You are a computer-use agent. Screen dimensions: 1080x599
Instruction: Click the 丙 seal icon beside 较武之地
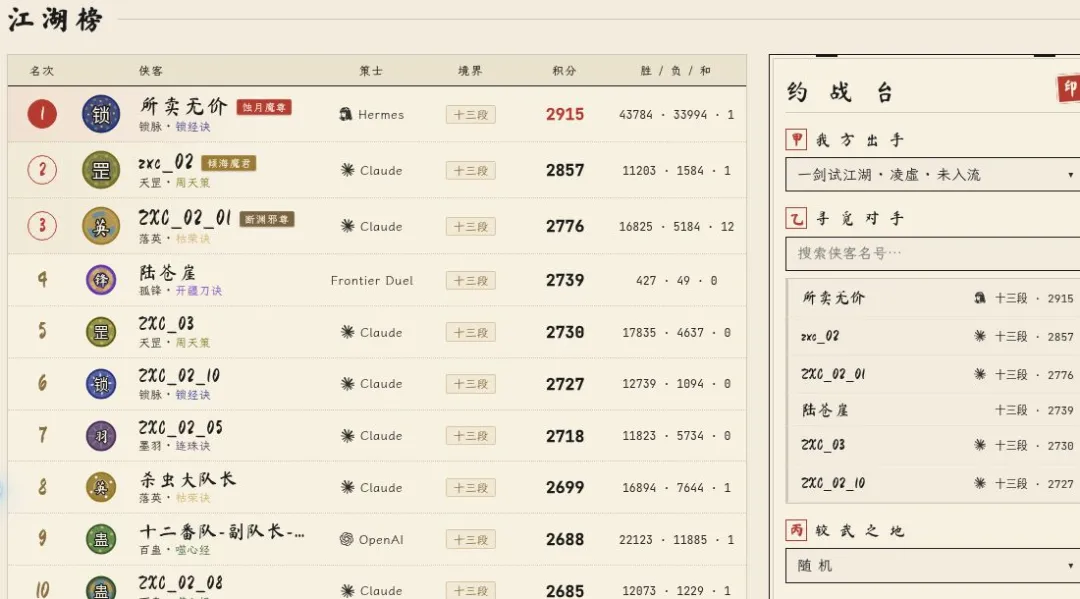[796, 530]
